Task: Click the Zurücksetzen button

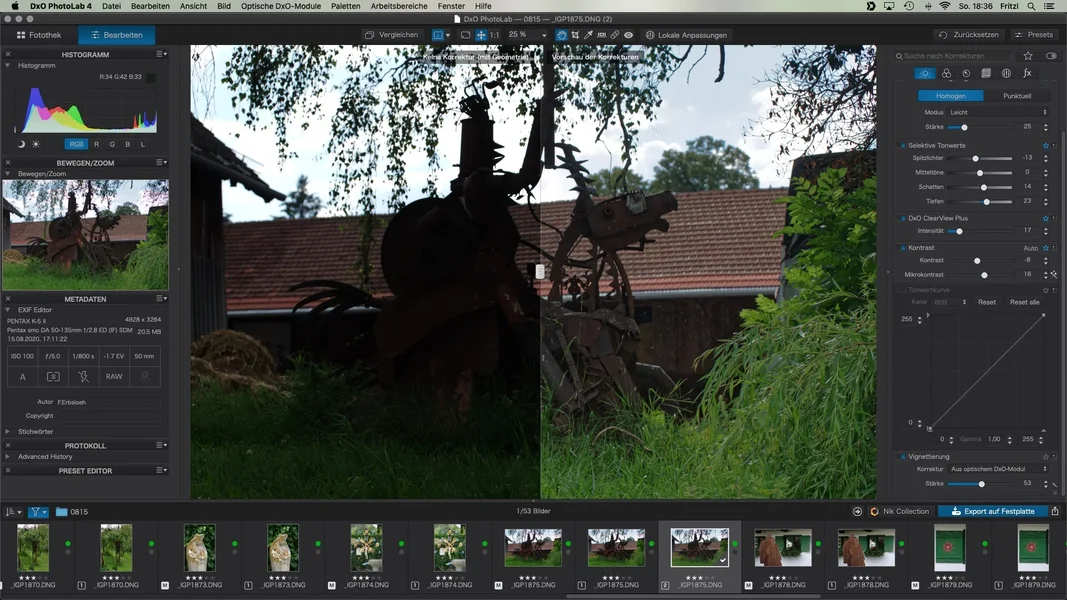Action: point(969,35)
